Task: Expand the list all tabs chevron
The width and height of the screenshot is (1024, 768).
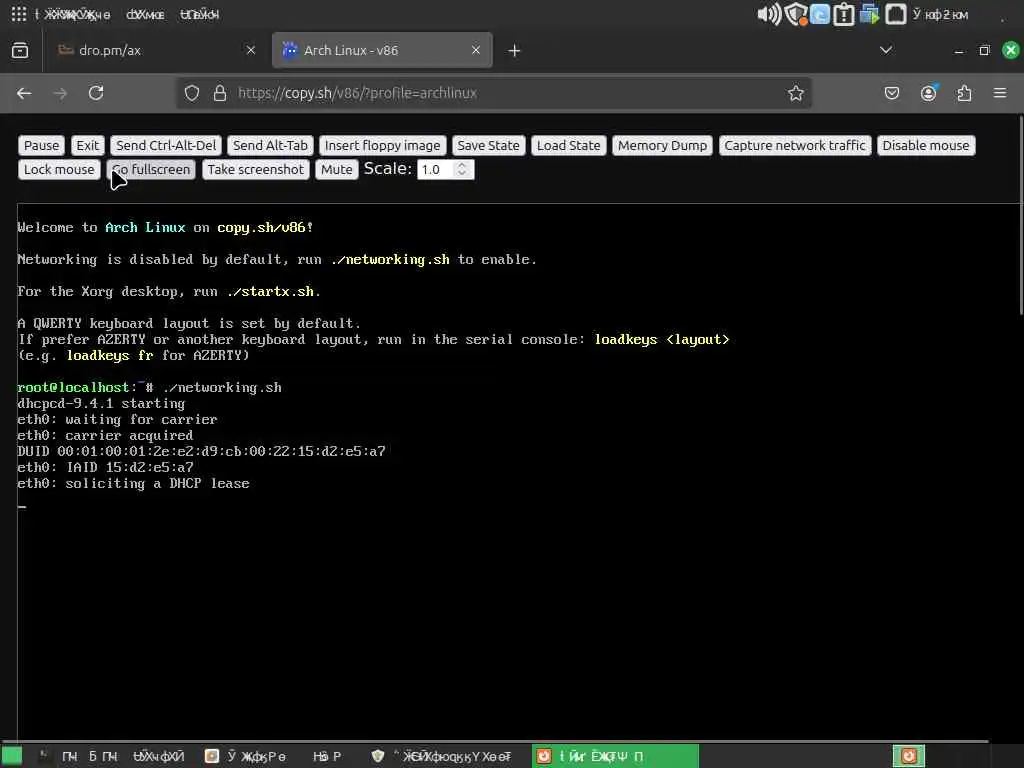Action: tap(886, 50)
